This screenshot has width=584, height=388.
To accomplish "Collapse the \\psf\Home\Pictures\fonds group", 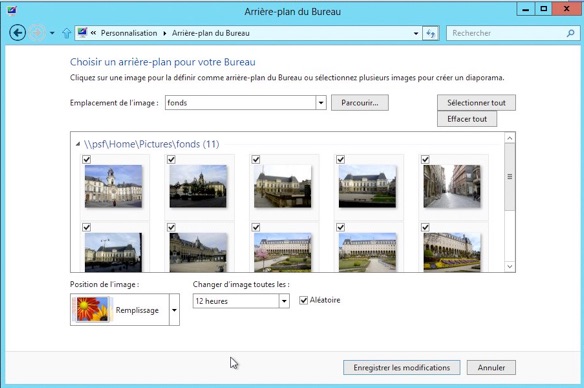I will click(78, 144).
